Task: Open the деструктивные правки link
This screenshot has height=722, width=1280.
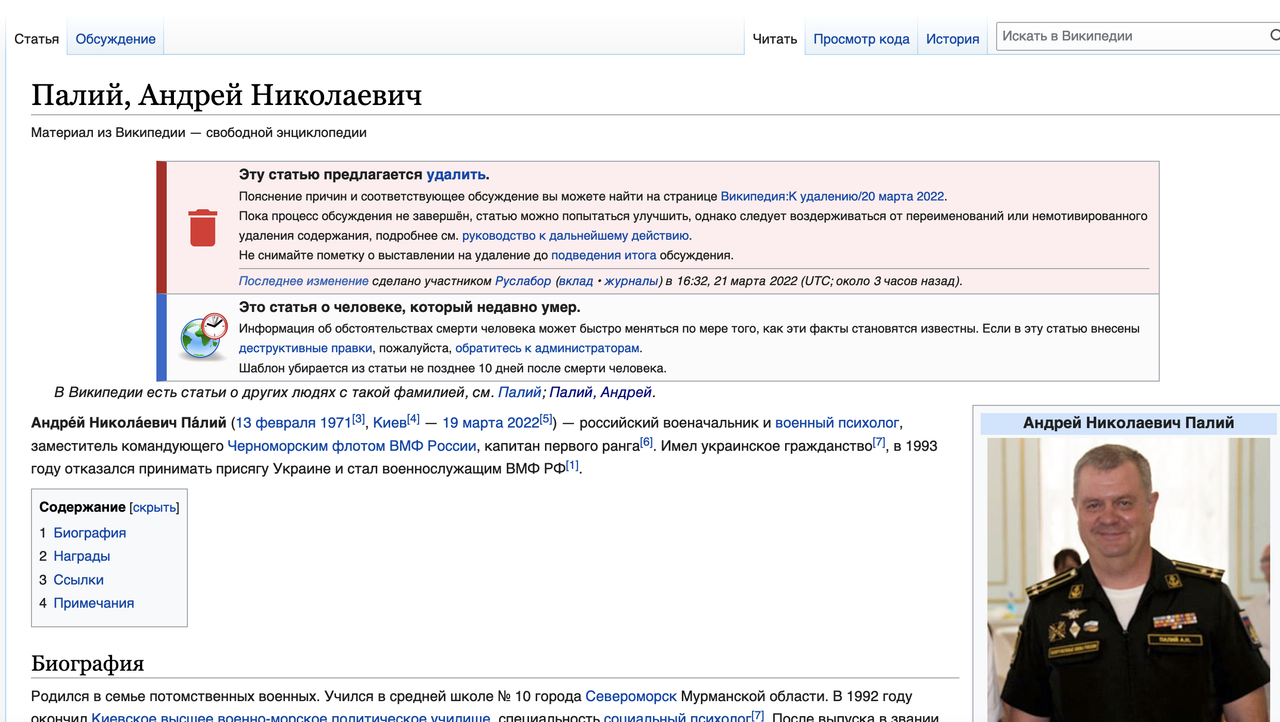Action: 304,348
